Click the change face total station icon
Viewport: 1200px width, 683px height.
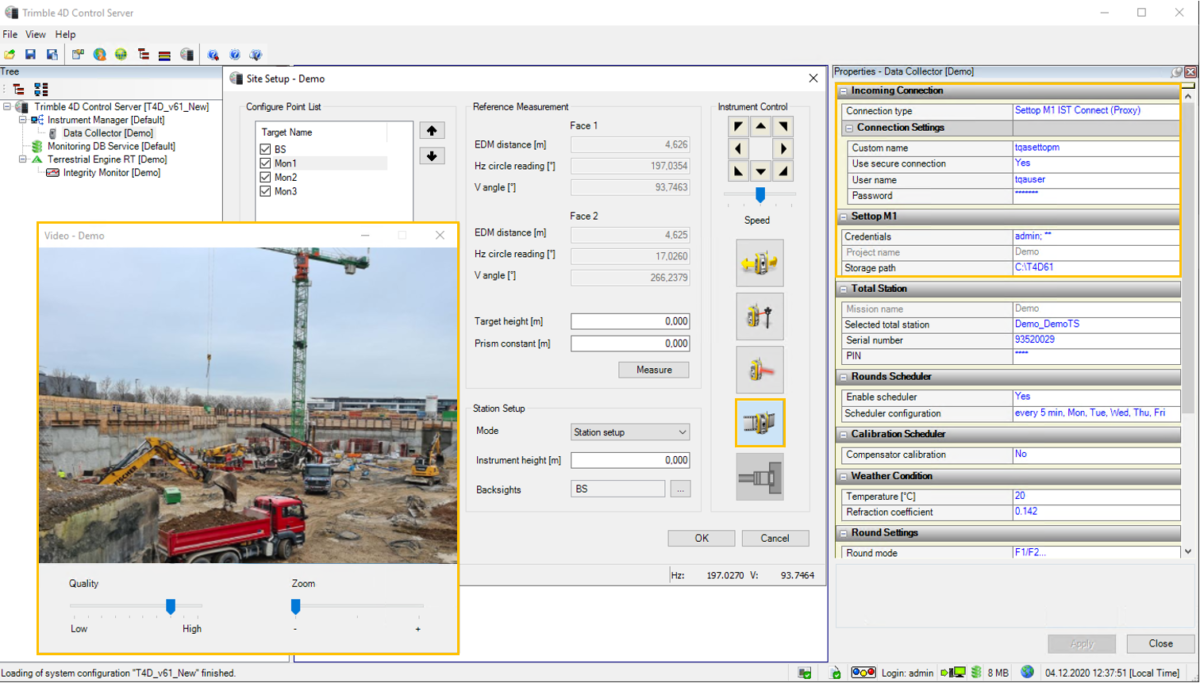coord(760,264)
